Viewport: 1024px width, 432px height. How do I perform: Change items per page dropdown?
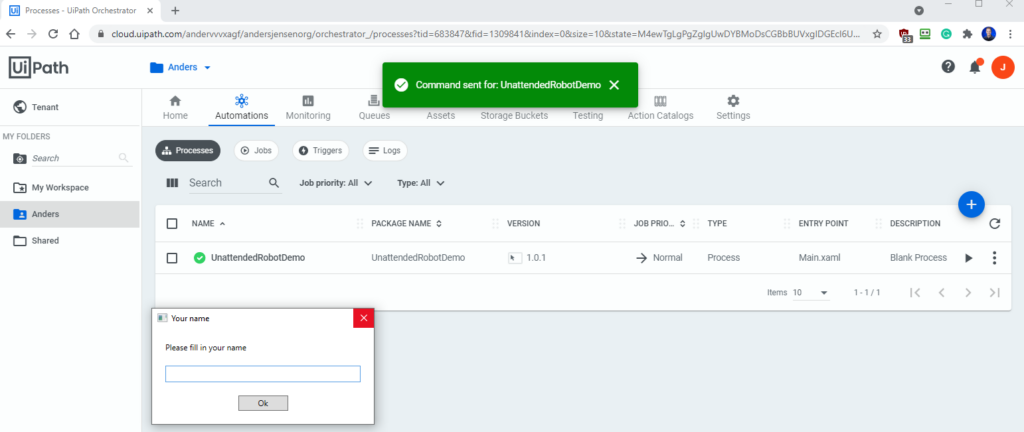point(810,292)
